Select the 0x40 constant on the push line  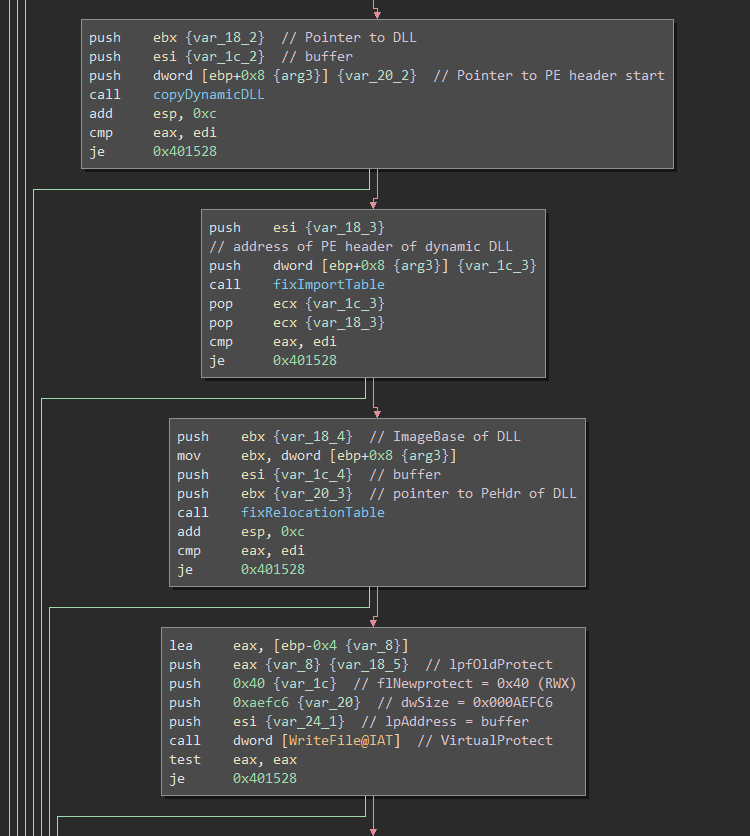click(248, 684)
